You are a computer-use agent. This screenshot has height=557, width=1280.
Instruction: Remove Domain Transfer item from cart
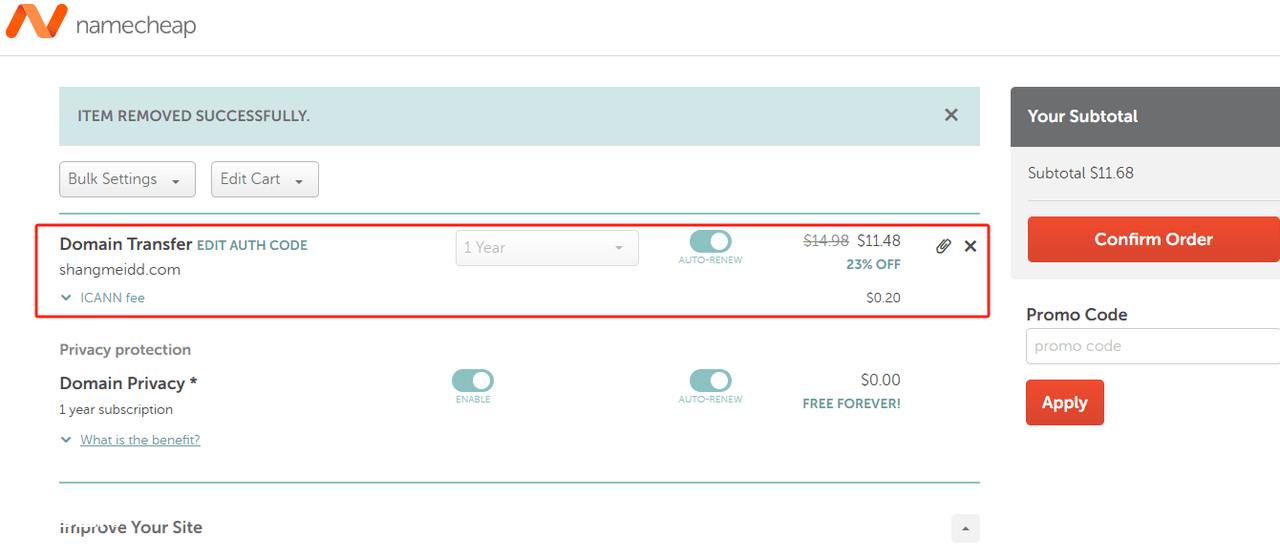970,246
